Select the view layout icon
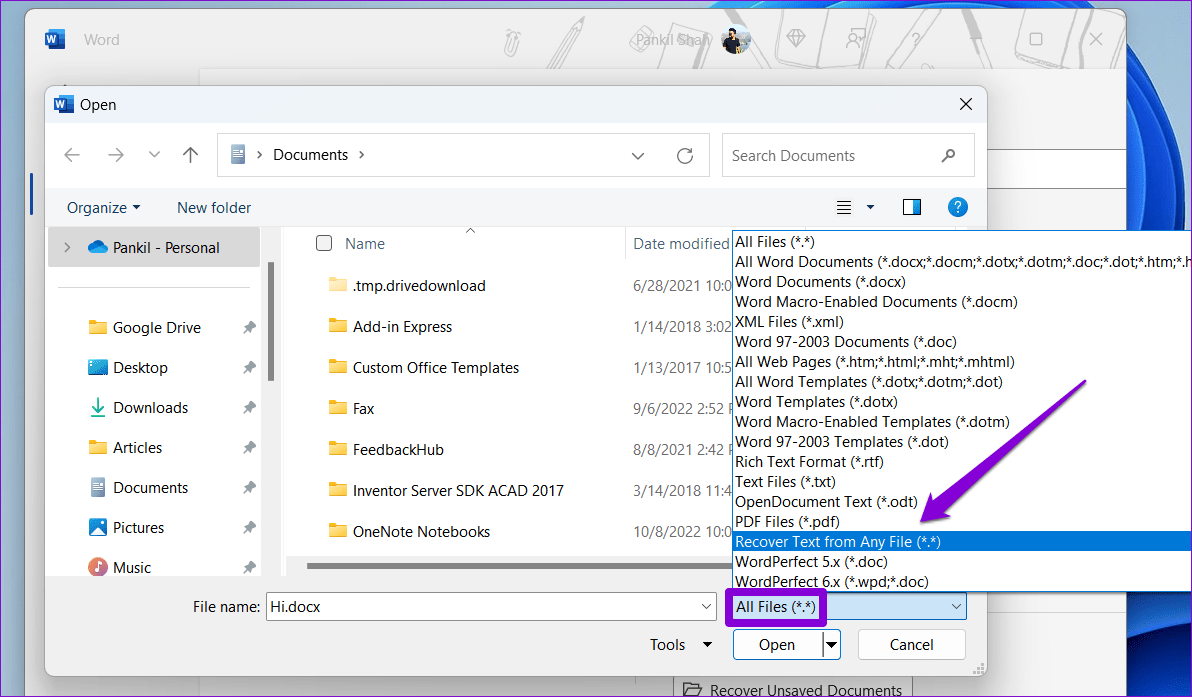The image size is (1192, 697). click(x=844, y=206)
